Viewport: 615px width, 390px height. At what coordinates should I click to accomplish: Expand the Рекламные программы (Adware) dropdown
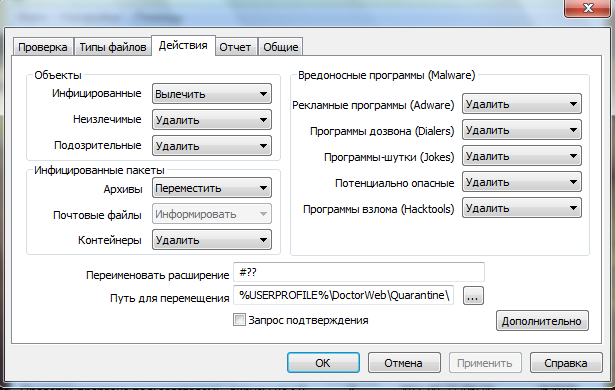[x=522, y=104]
